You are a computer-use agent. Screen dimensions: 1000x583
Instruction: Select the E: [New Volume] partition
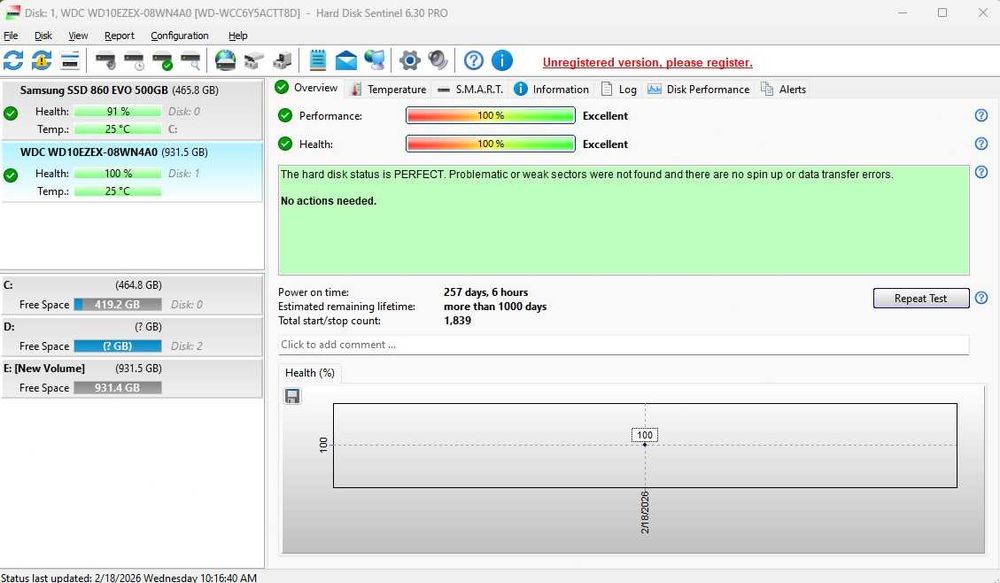[131, 378]
